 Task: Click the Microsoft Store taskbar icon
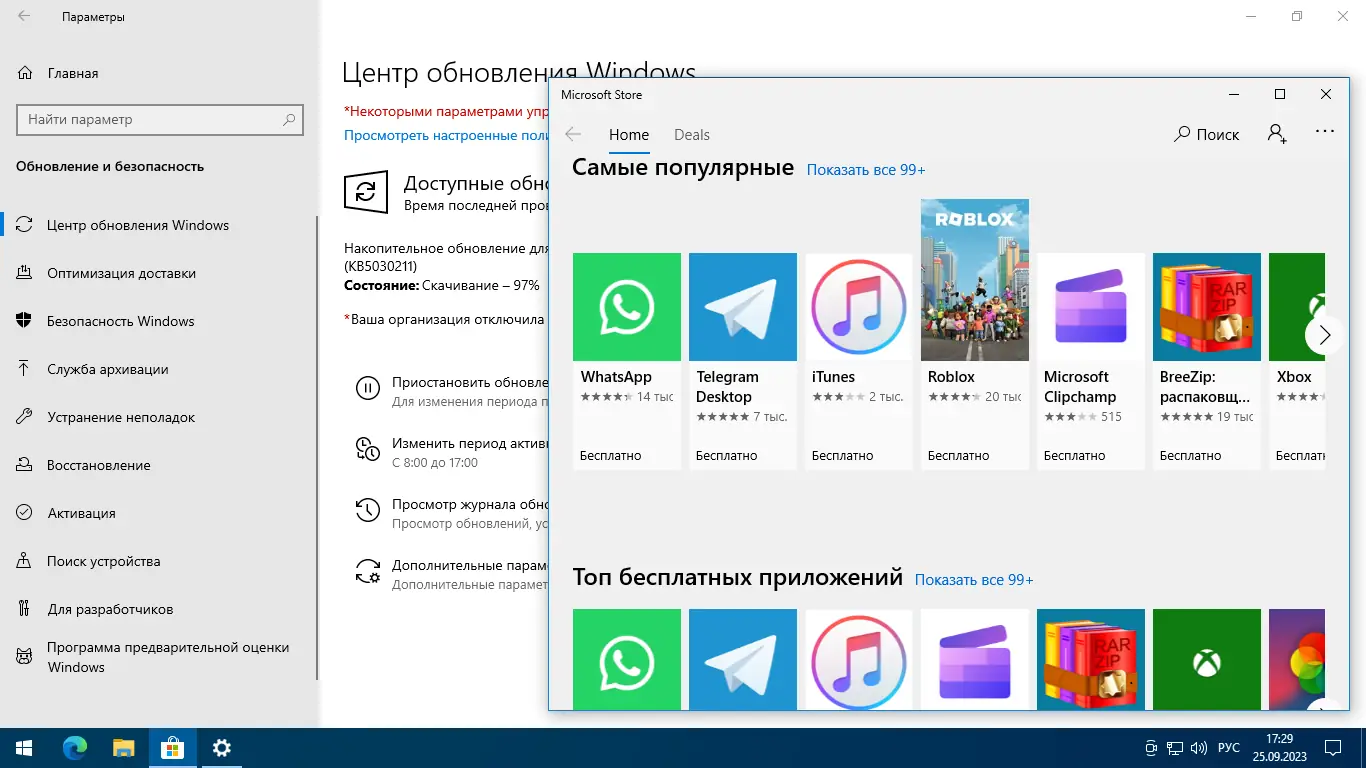(x=172, y=748)
